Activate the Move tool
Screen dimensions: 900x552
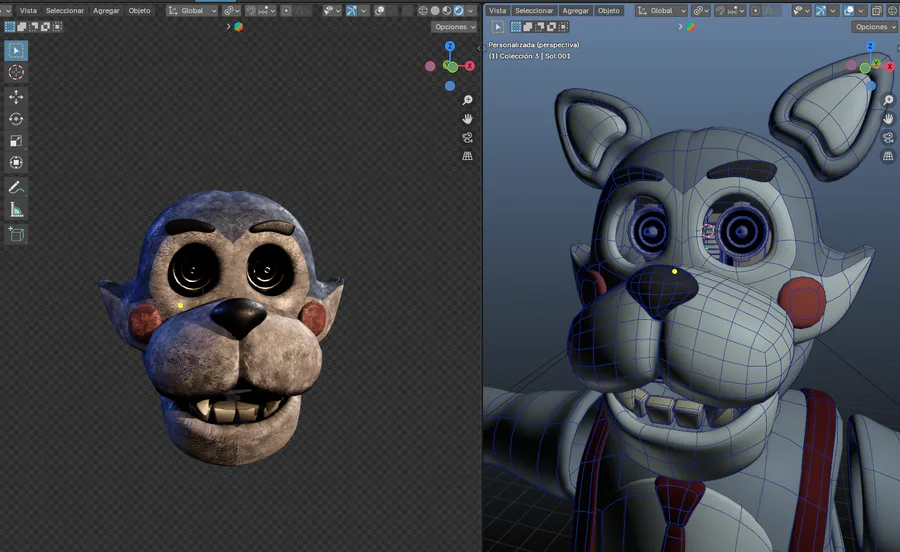click(16, 97)
